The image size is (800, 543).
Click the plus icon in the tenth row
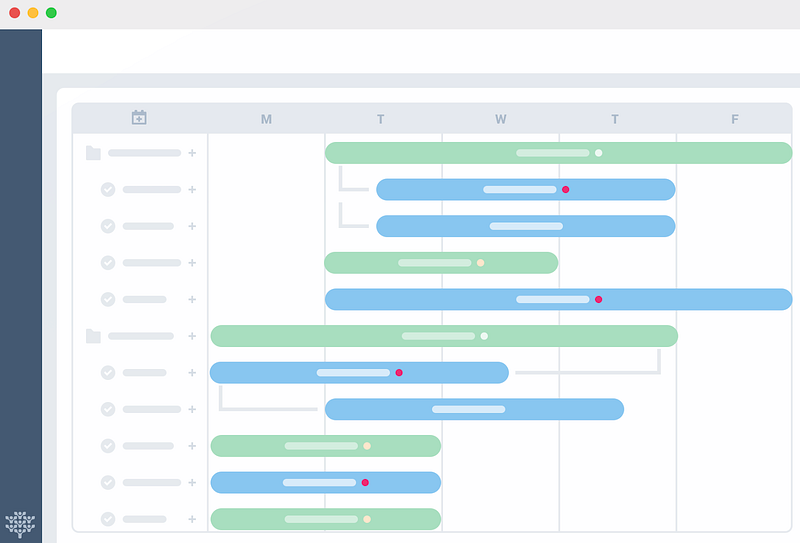coord(192,482)
